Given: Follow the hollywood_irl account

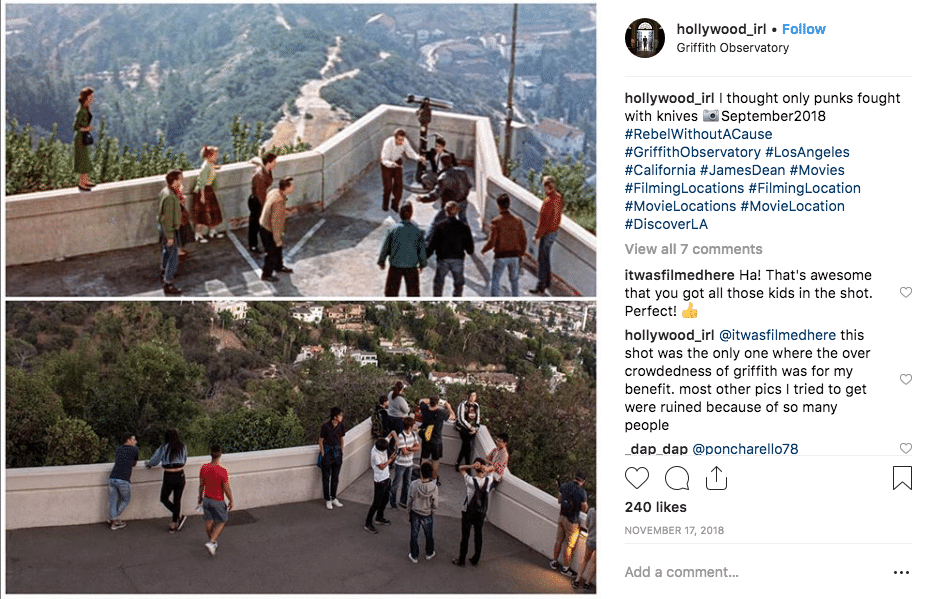Looking at the screenshot, I should (804, 29).
